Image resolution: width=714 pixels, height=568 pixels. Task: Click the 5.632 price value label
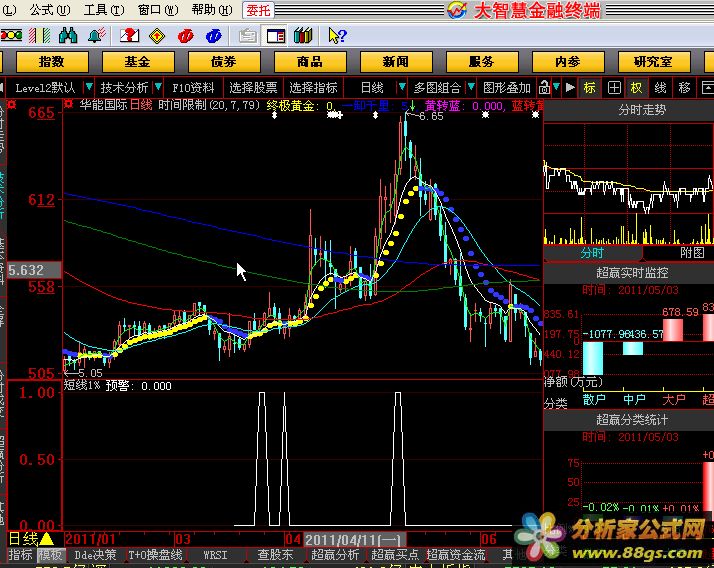pyautogui.click(x=34, y=270)
